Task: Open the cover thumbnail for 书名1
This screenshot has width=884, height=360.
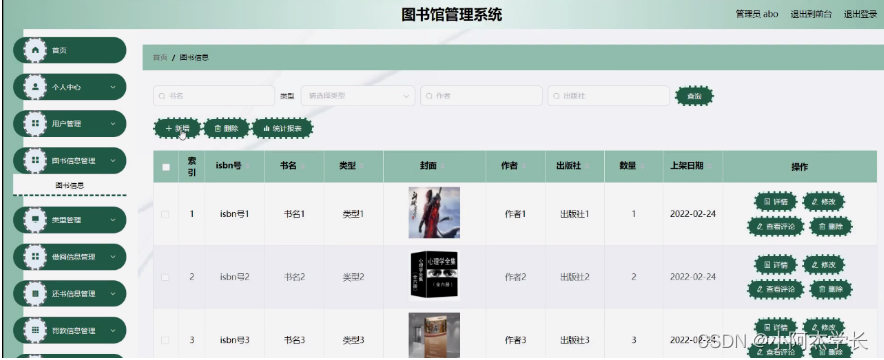Action: tap(434, 213)
